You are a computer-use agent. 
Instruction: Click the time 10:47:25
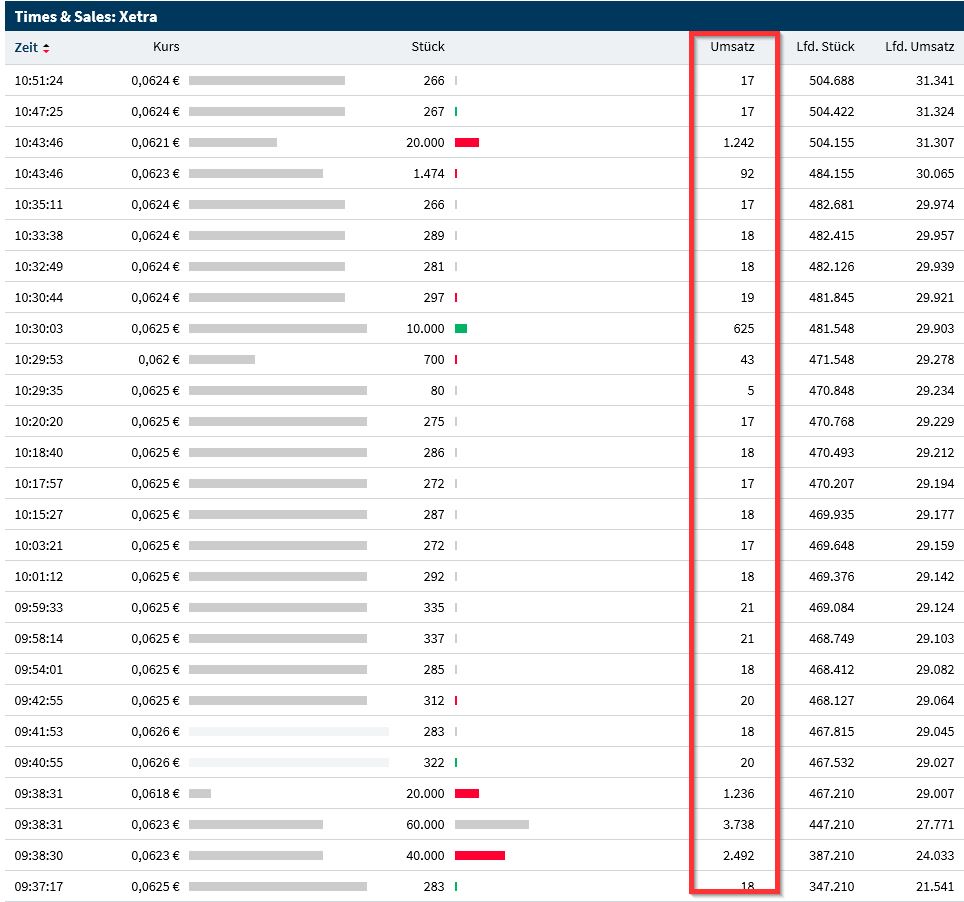pyautogui.click(x=39, y=112)
